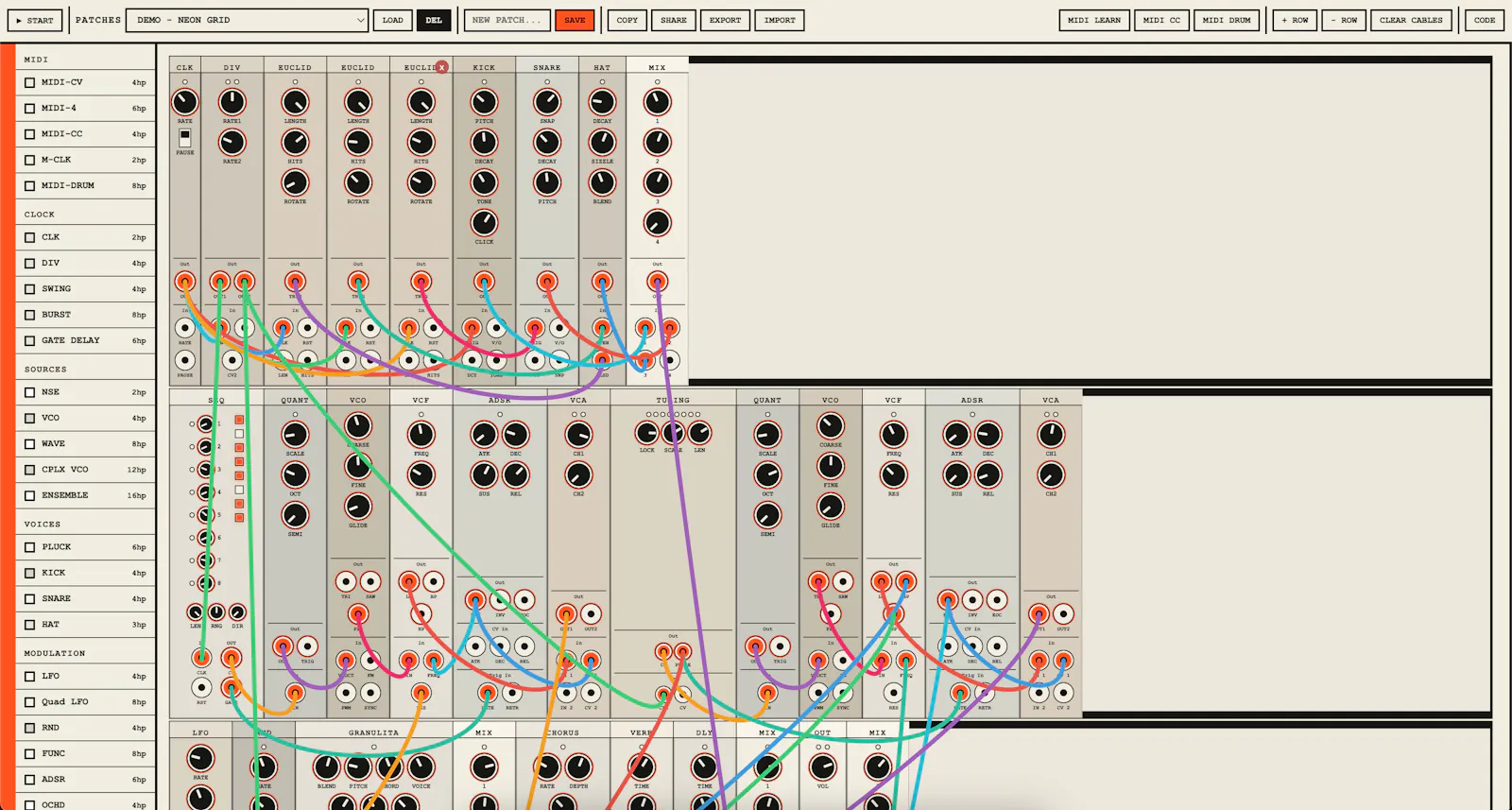Viewport: 1512px width, 810px height.
Task: Open the CODE view
Action: [1485, 20]
